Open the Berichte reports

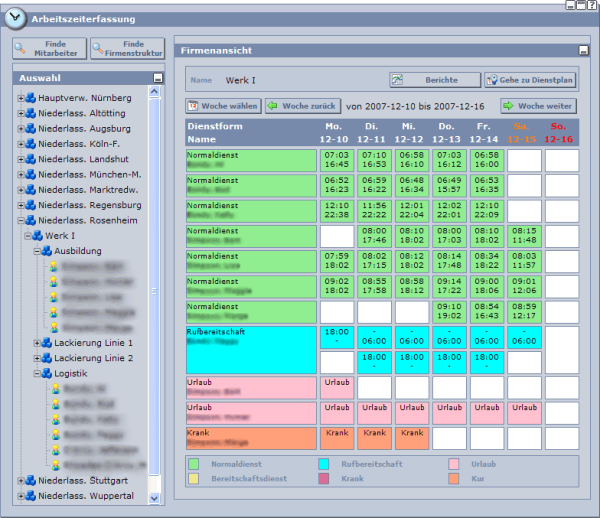click(435, 80)
